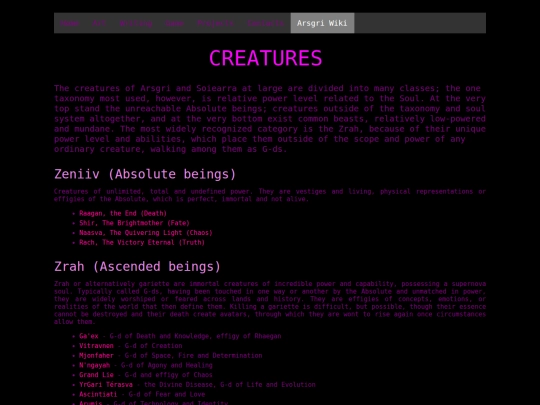
Task: Click the Zrah (Ascended beings) heading
Action: (137, 266)
